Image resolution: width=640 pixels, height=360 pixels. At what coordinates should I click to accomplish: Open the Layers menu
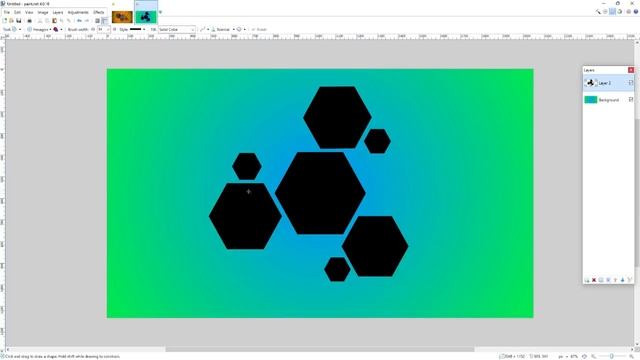click(58, 12)
